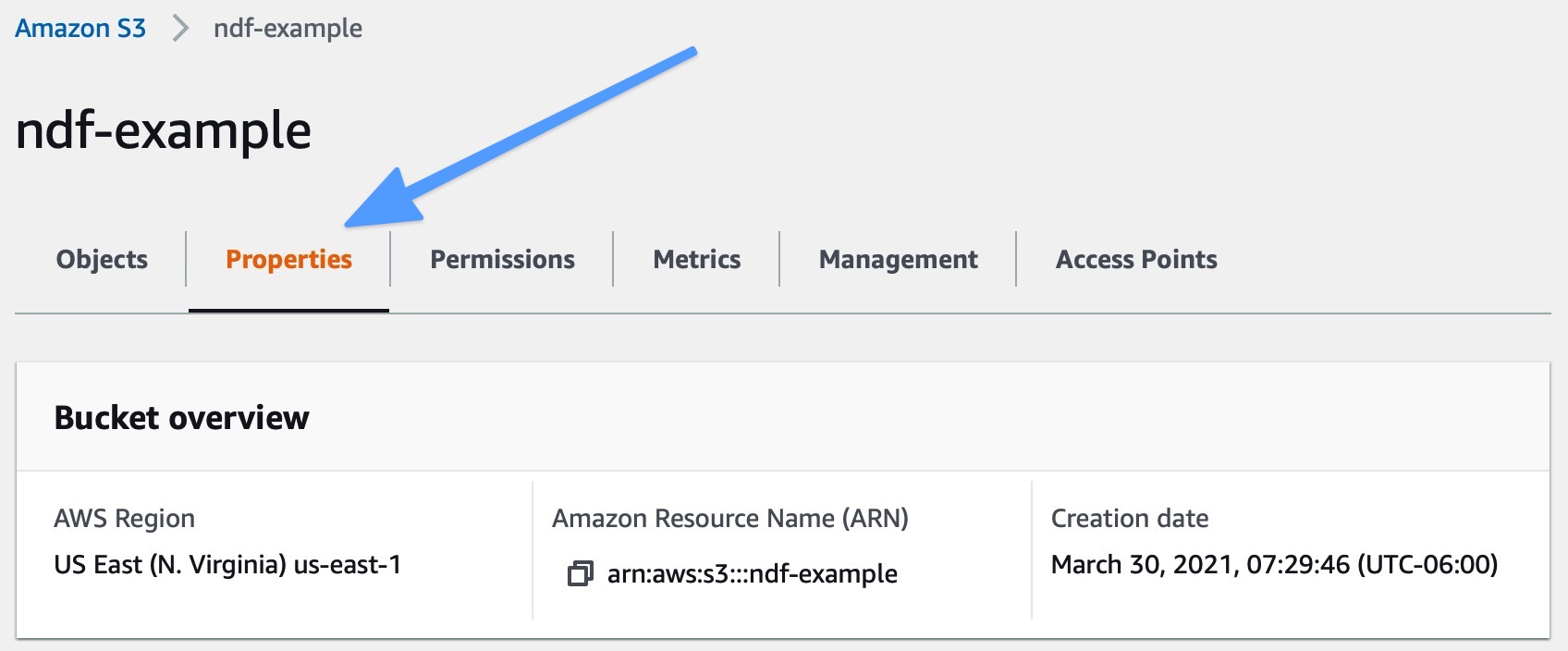Open the Objects tab
Viewport: 1568px width, 651px height.
point(102,260)
